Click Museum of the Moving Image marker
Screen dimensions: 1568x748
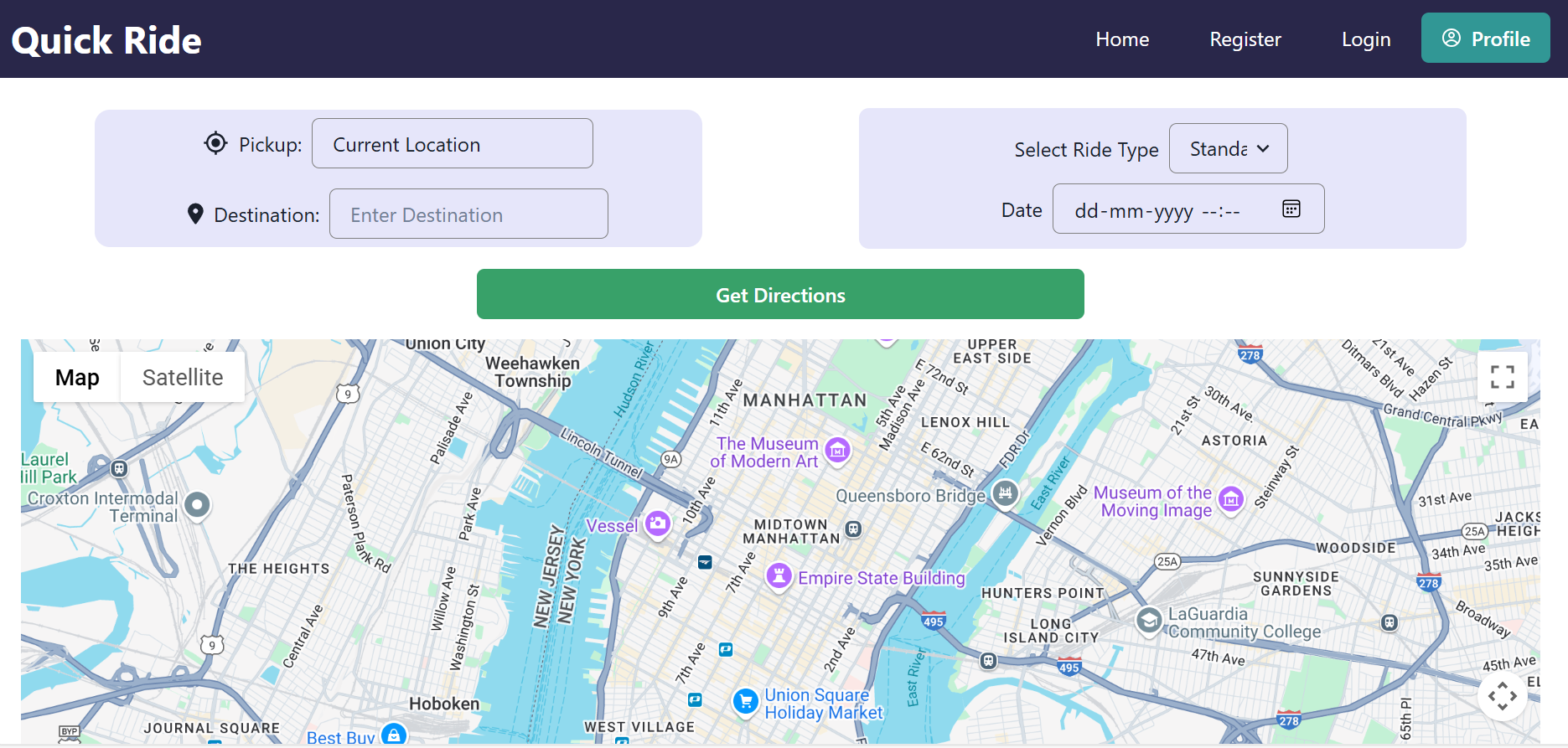click(1230, 500)
